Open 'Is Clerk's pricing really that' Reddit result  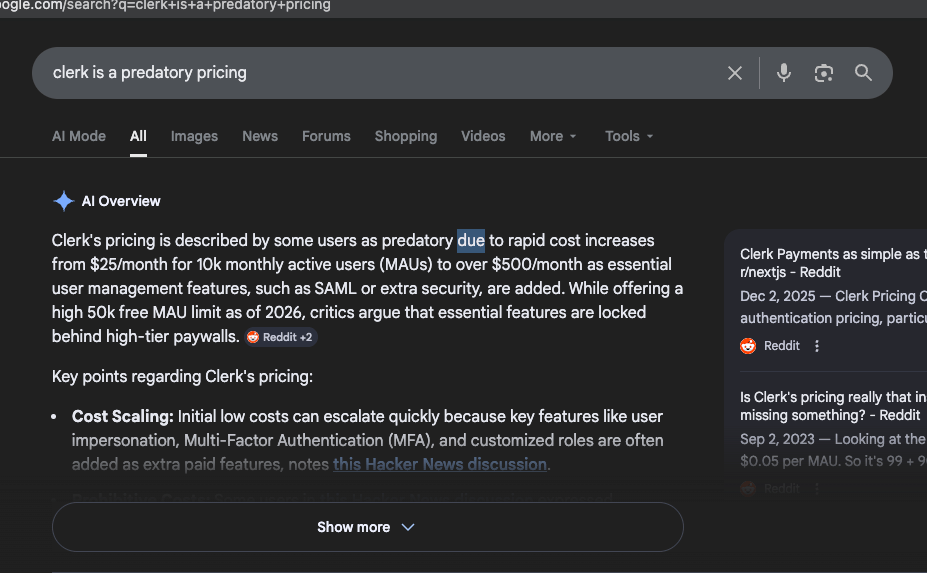[833, 406]
